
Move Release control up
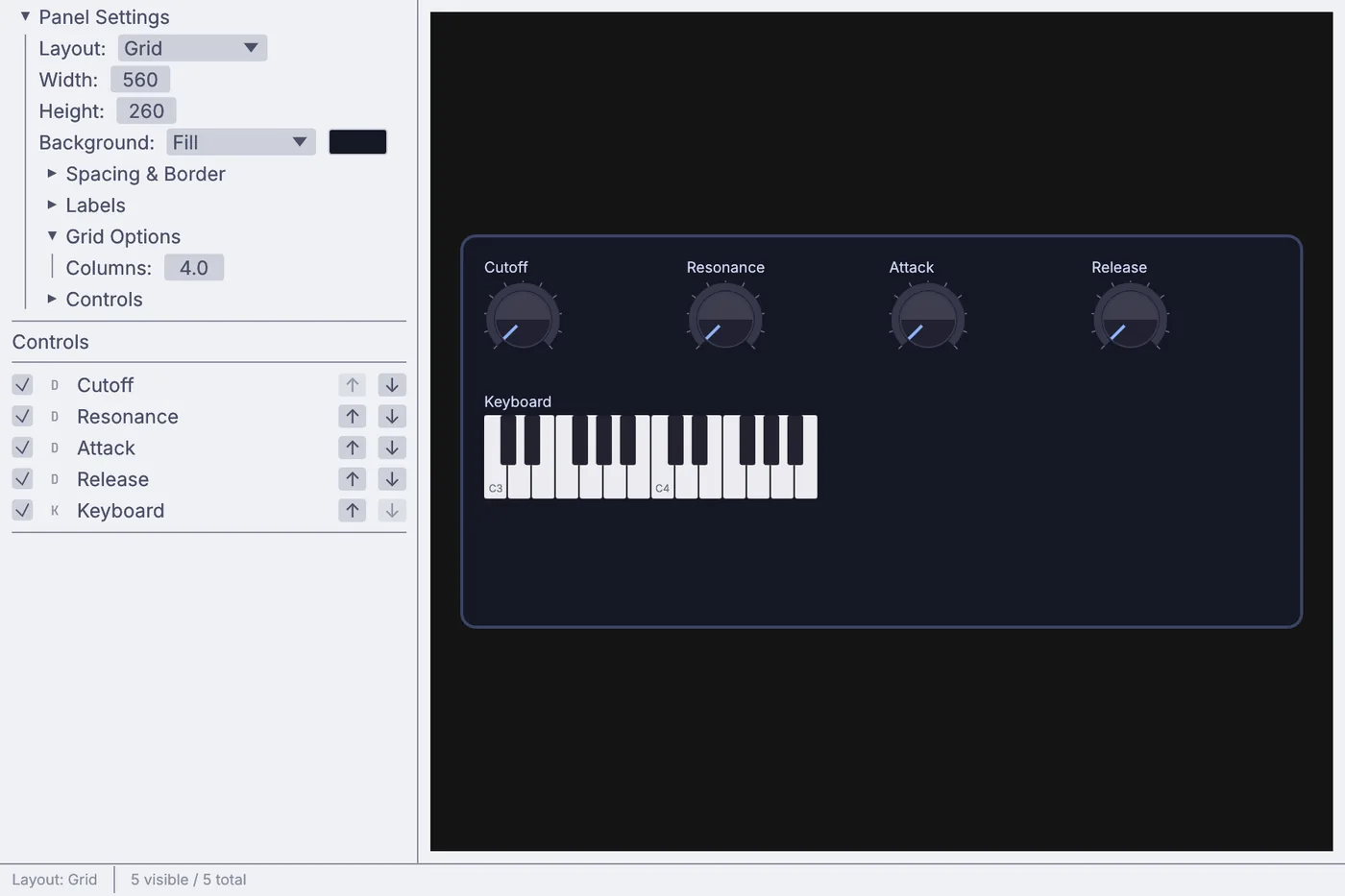(x=353, y=479)
